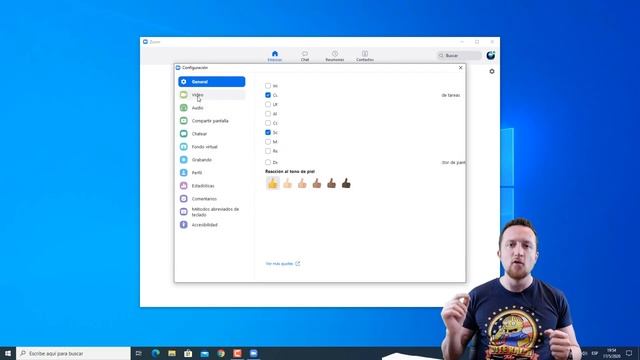Click the ESP language indicator
This screenshot has width=640, height=360.
click(x=595, y=353)
